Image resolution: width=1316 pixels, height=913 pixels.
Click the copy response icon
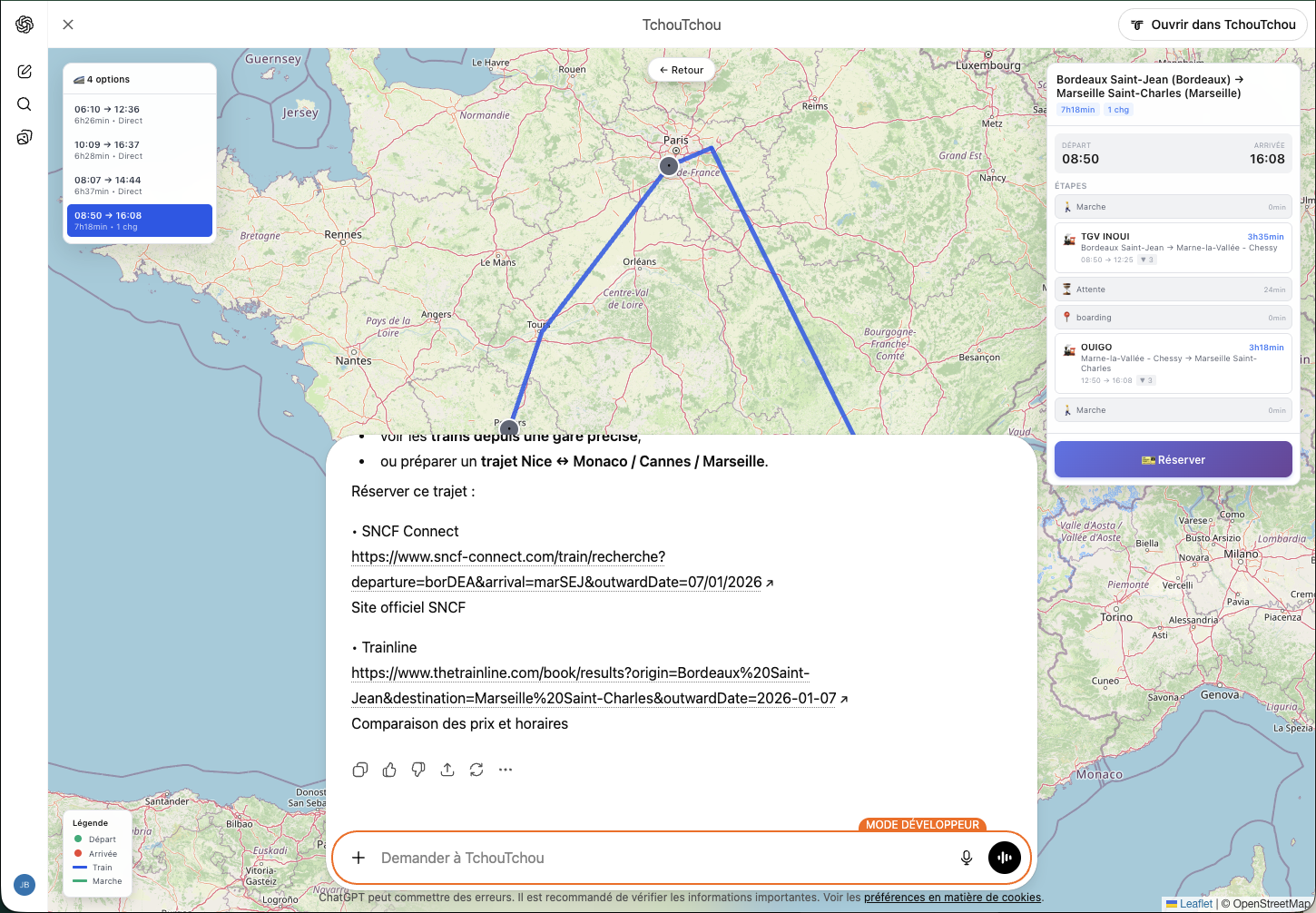(360, 770)
